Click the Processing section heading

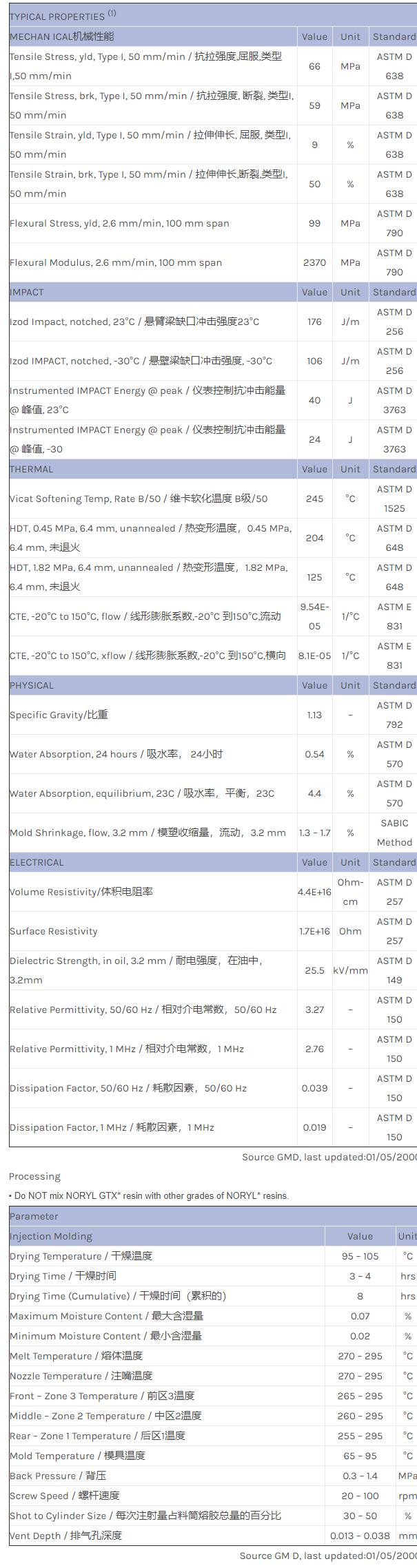[34, 1176]
